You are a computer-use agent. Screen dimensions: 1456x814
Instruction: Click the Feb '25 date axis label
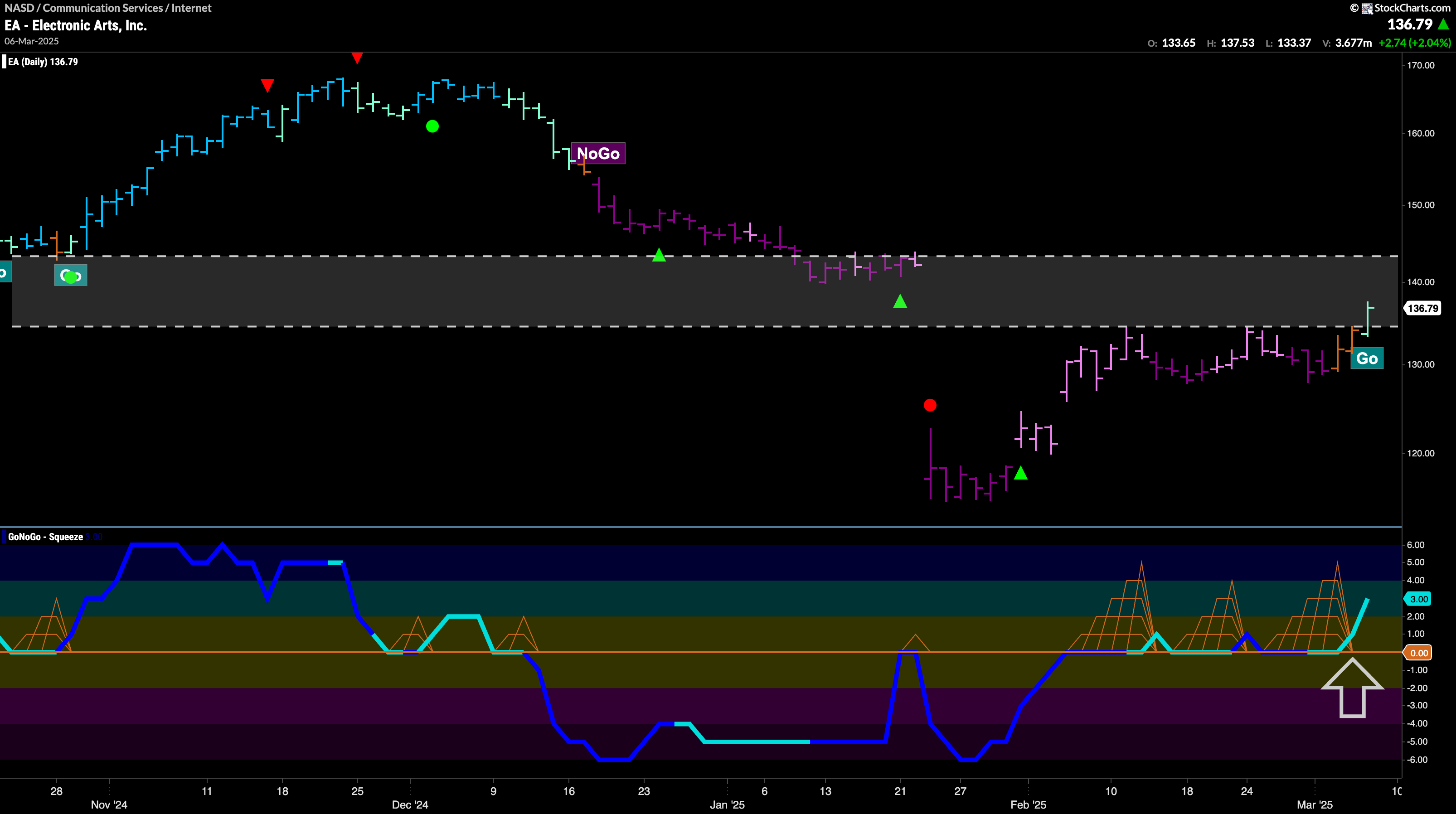click(1028, 805)
